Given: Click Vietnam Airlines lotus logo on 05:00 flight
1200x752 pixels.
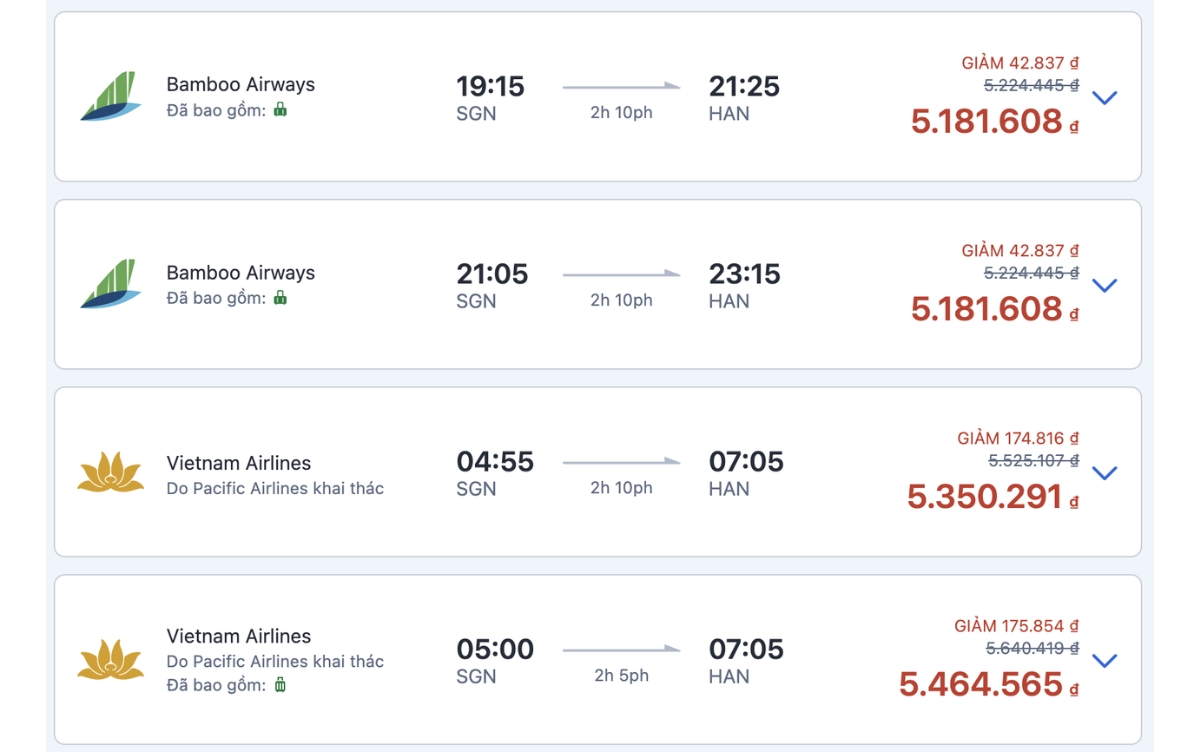Looking at the screenshot, I should tap(111, 660).
